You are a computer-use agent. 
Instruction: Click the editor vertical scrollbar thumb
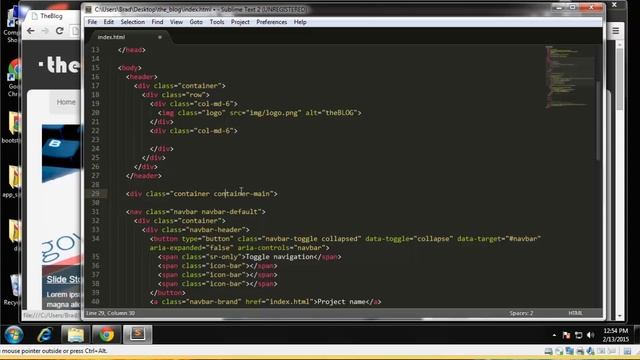point(598,120)
